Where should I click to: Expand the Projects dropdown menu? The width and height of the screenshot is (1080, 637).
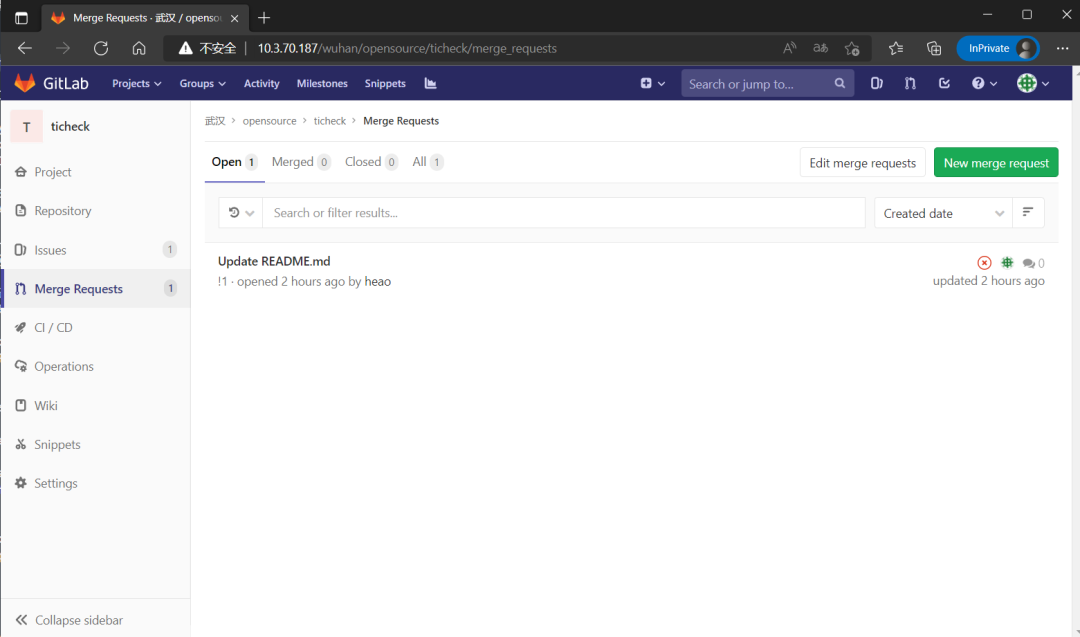coord(137,84)
